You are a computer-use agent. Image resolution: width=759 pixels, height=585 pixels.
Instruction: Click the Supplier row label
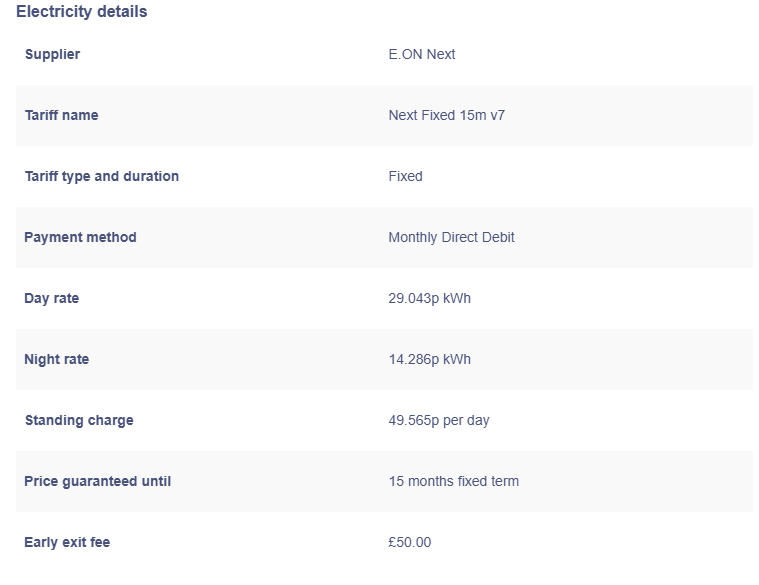pyautogui.click(x=52, y=54)
